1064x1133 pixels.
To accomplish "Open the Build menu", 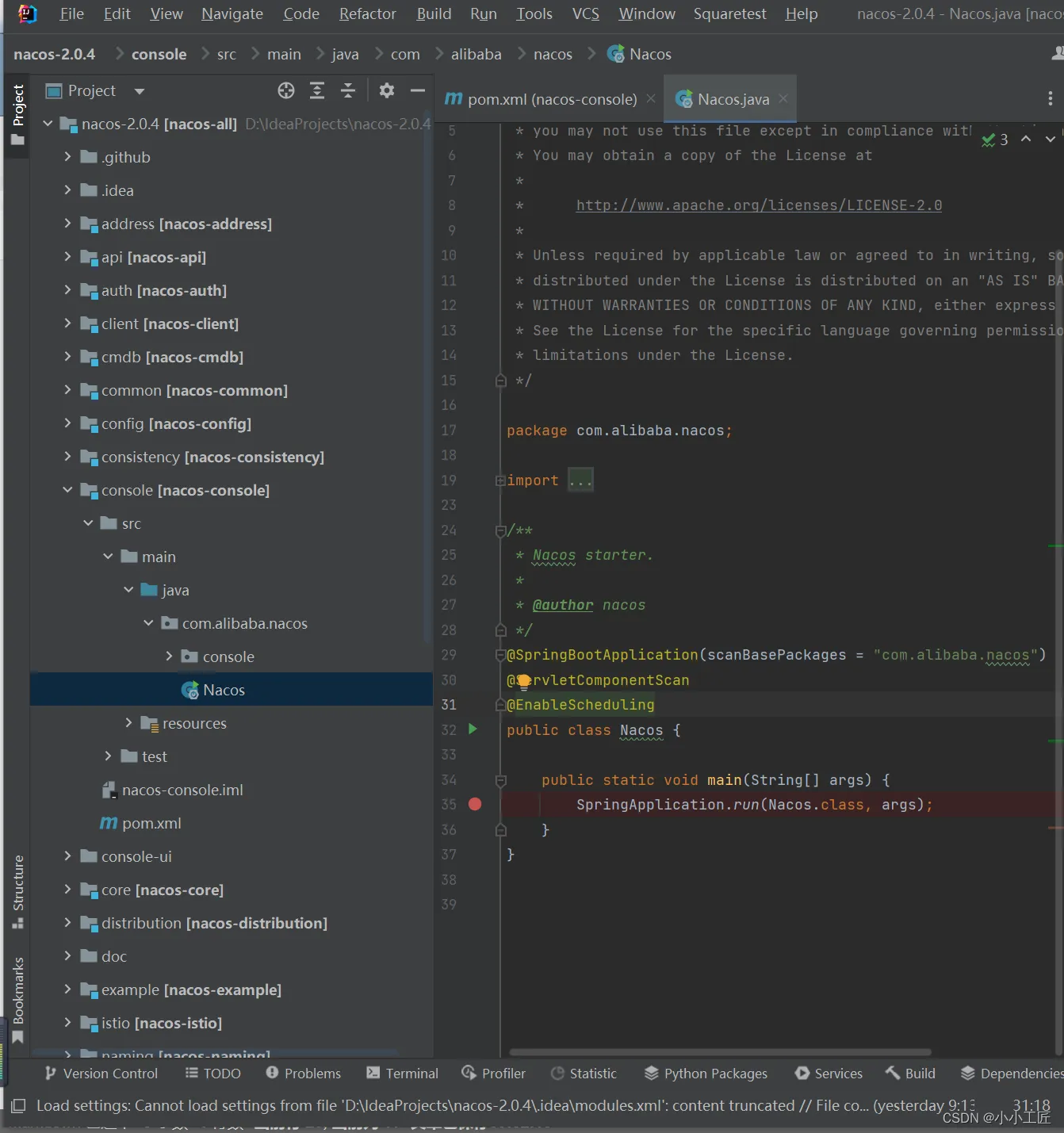I will point(434,13).
